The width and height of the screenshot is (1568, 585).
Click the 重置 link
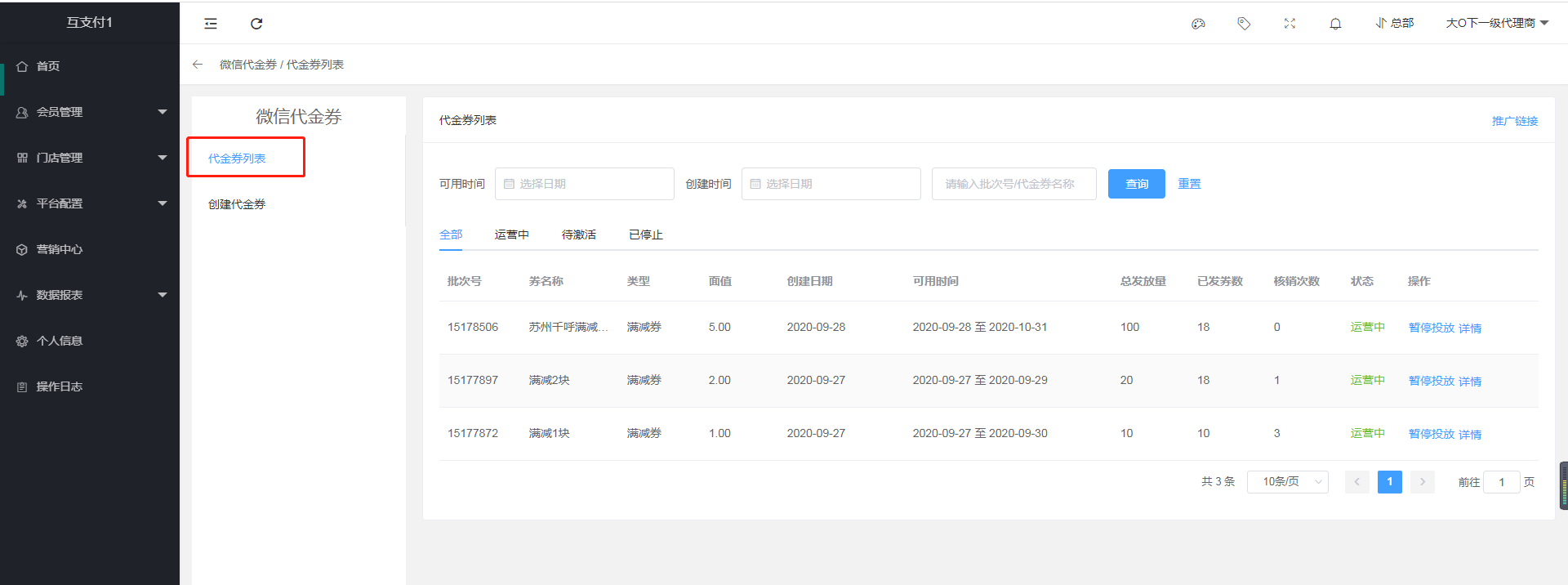[1190, 184]
